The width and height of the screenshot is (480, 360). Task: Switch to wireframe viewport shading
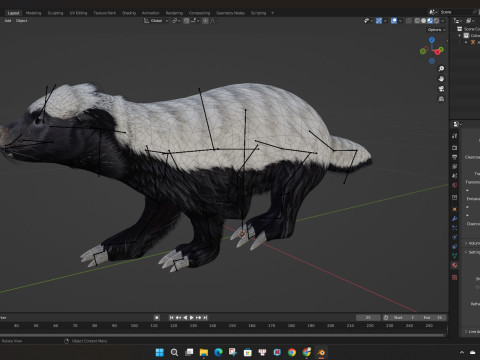coord(417,21)
